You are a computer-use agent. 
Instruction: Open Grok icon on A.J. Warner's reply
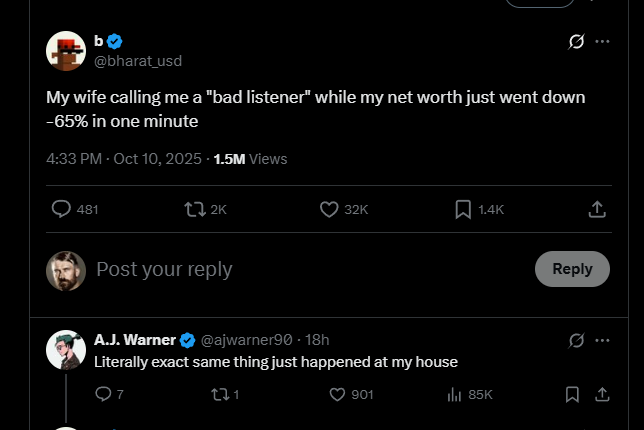point(576,340)
